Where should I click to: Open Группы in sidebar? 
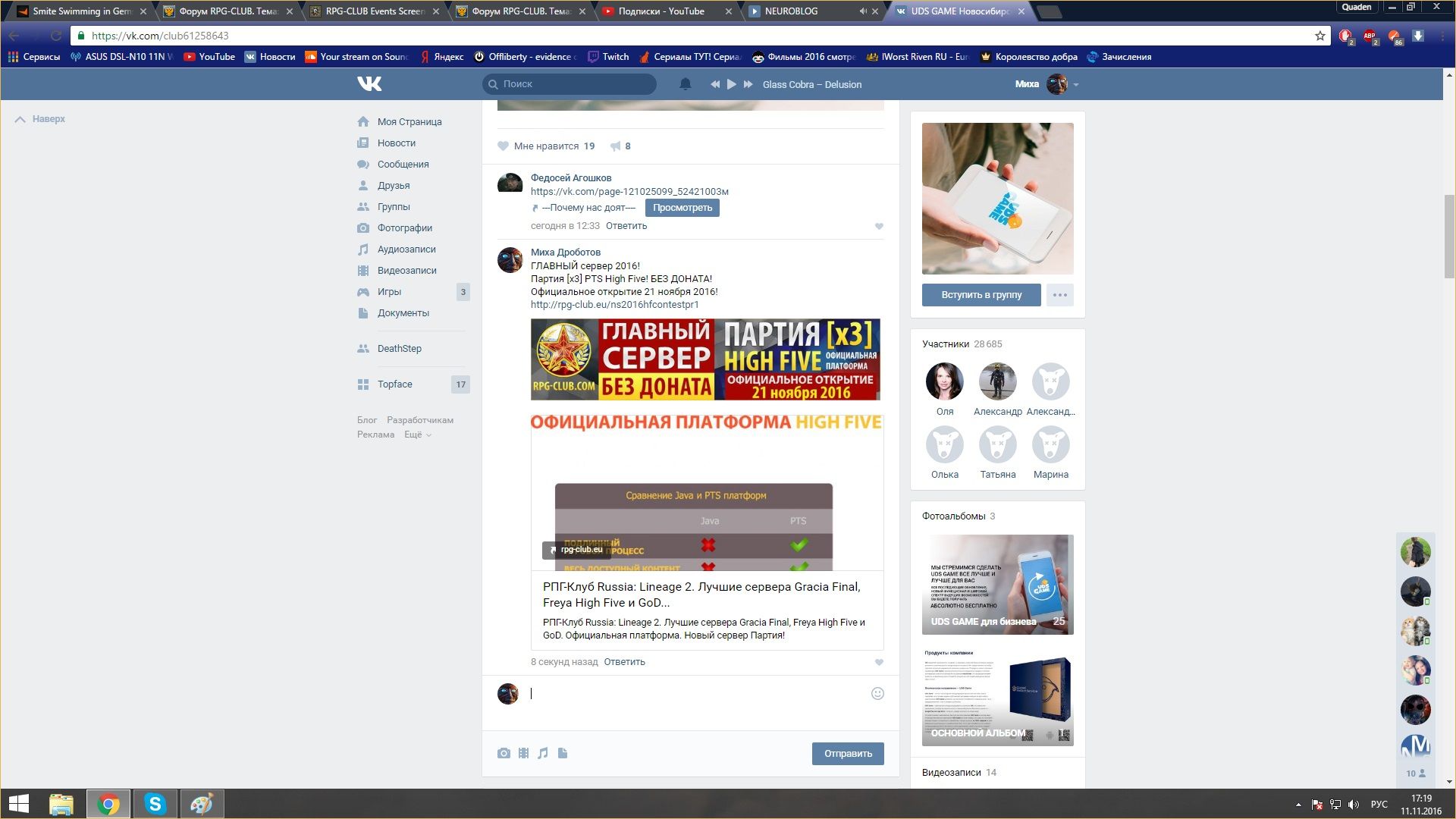click(394, 206)
